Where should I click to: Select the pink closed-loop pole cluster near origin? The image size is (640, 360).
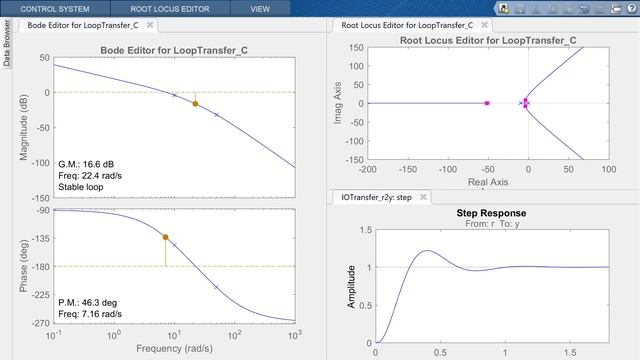[x=526, y=103]
